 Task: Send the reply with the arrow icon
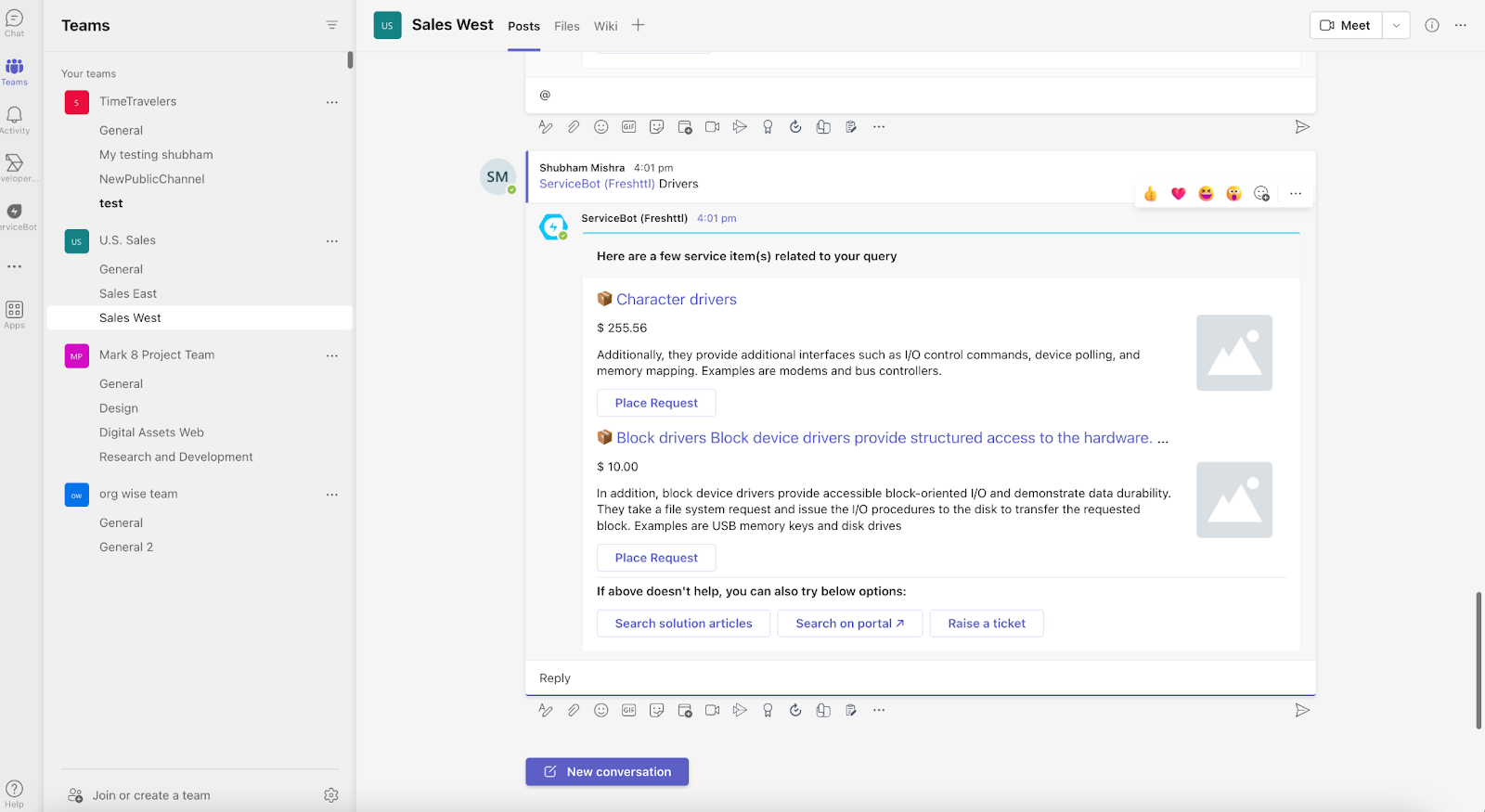(x=1302, y=710)
